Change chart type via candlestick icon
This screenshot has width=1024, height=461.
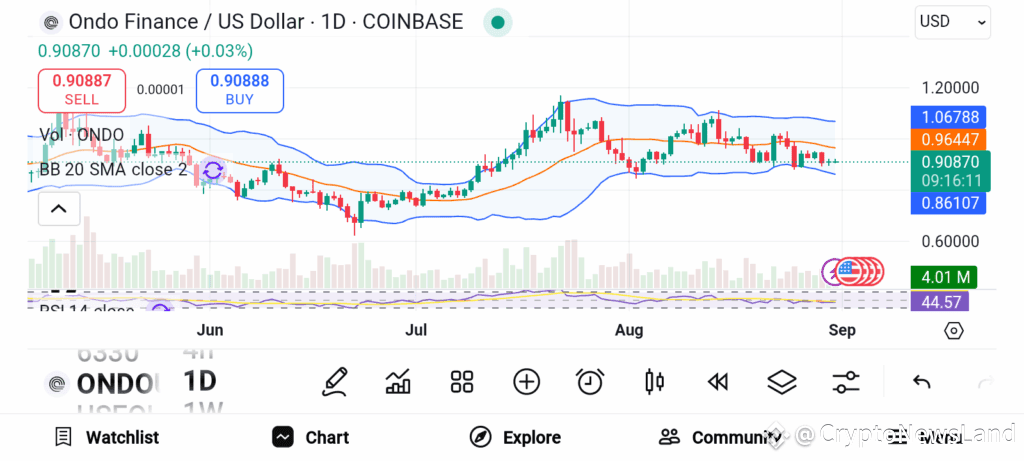654,382
